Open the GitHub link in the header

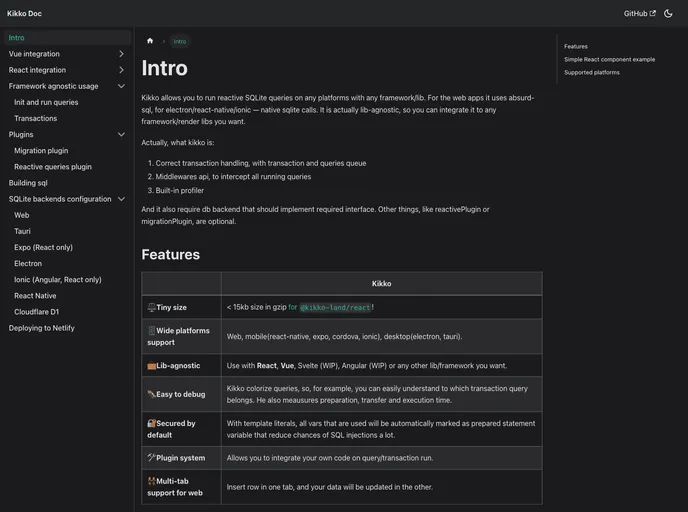pyautogui.click(x=639, y=14)
